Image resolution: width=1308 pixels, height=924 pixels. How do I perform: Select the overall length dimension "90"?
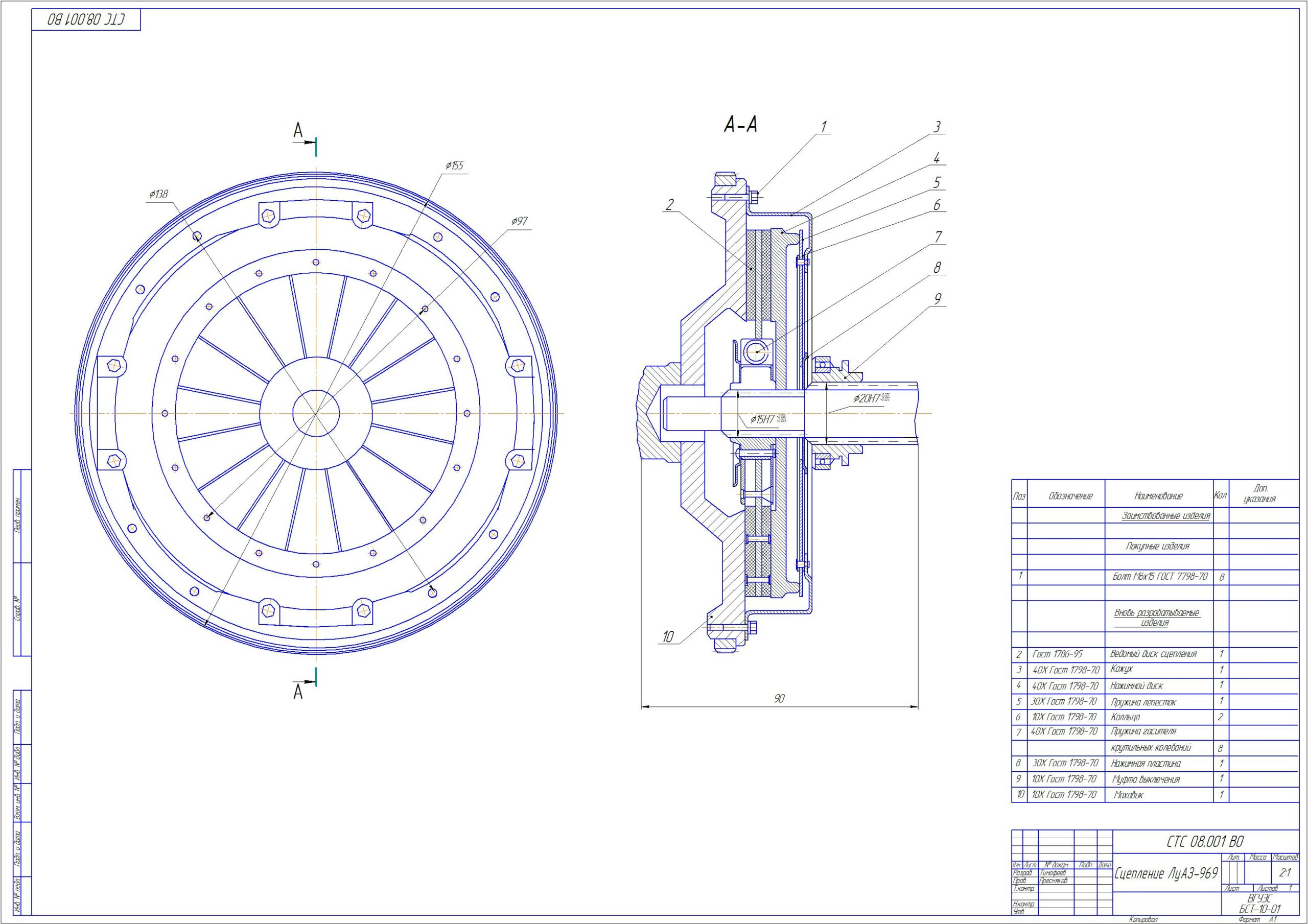tap(779, 698)
